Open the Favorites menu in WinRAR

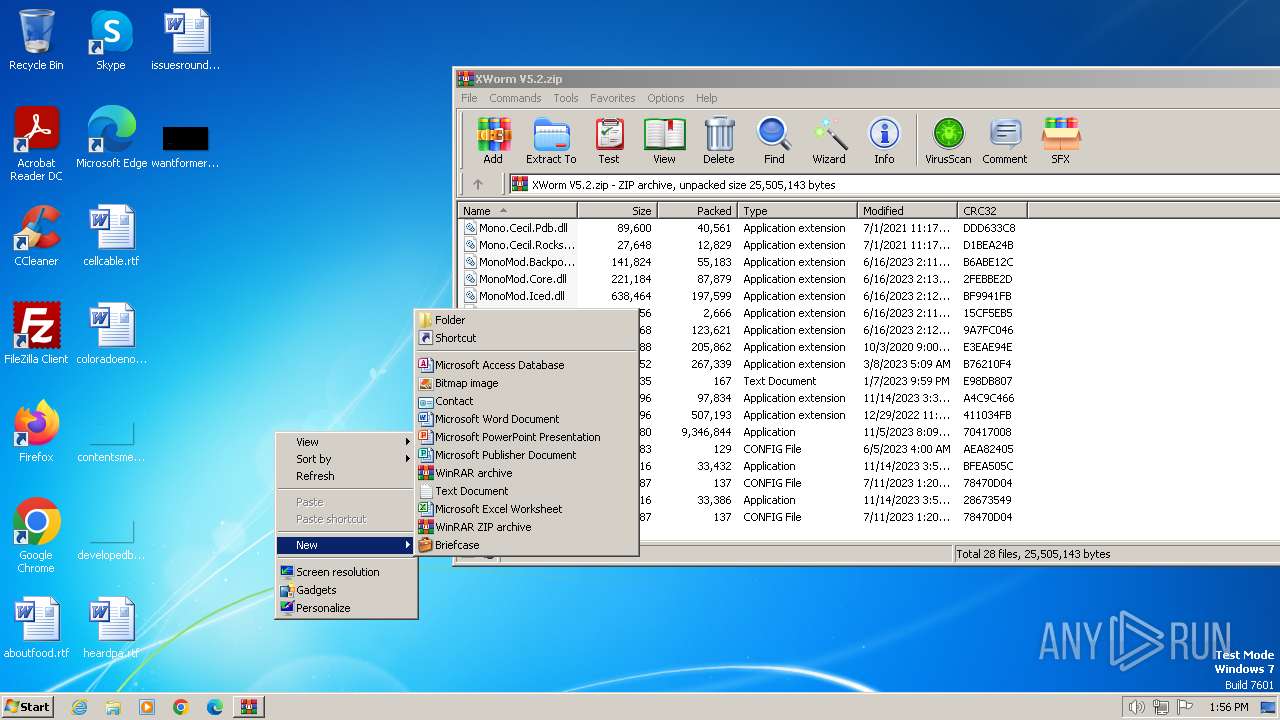point(612,98)
